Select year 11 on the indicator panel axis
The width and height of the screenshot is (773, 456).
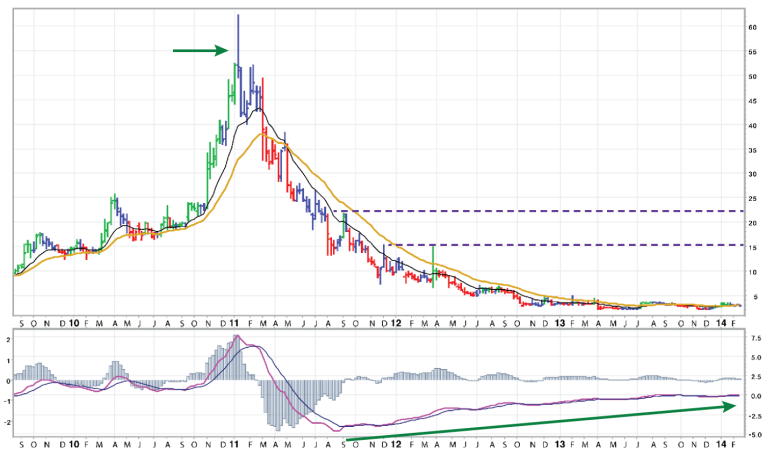[234, 444]
